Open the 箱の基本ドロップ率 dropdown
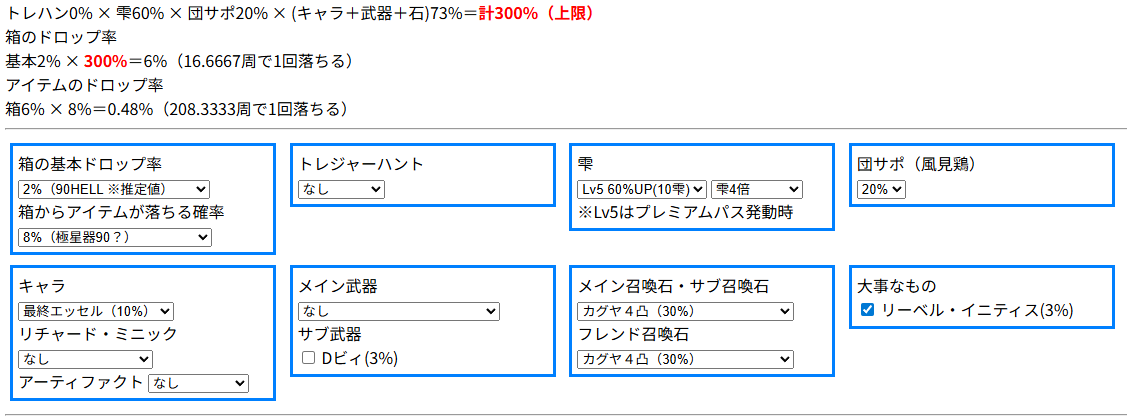The image size is (1127, 416). (114, 189)
